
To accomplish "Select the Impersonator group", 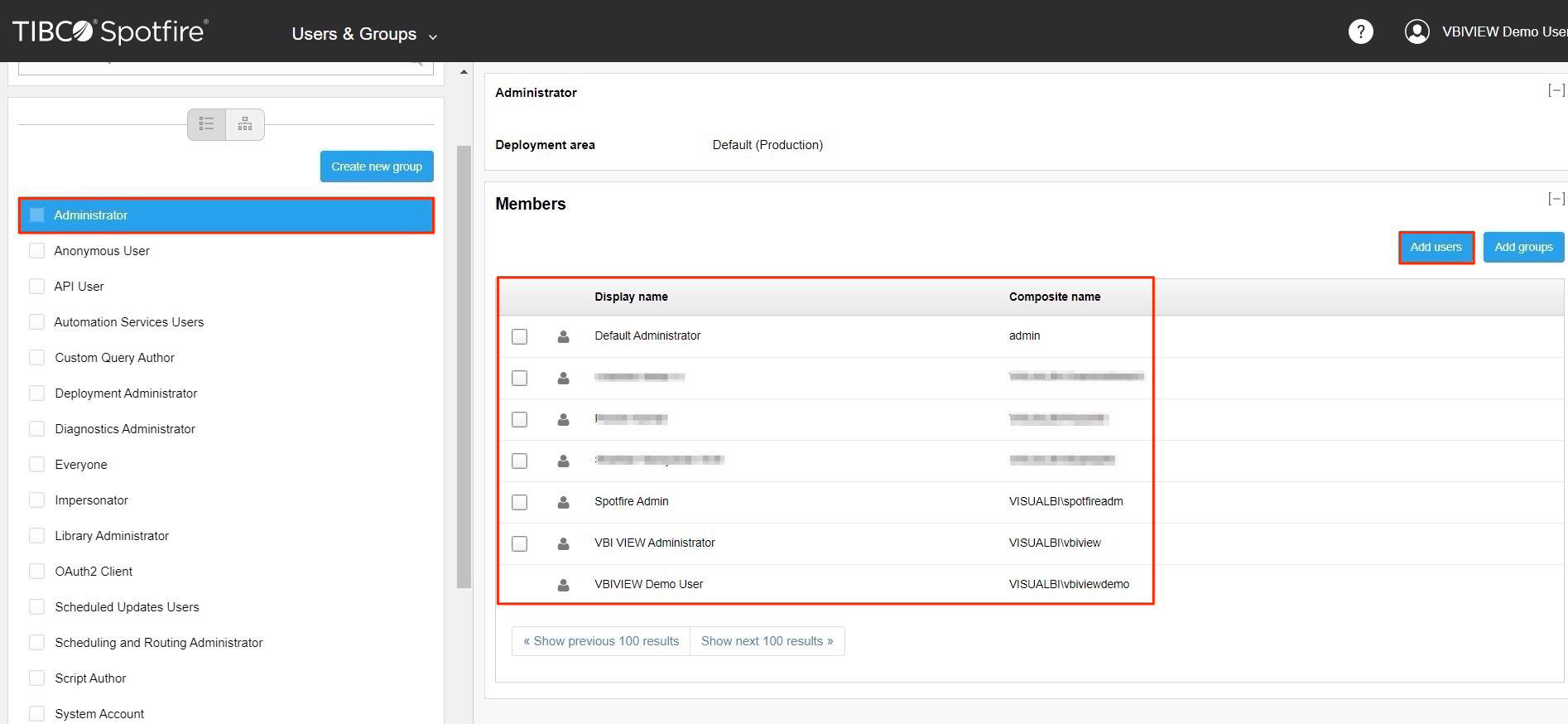I will coord(91,500).
